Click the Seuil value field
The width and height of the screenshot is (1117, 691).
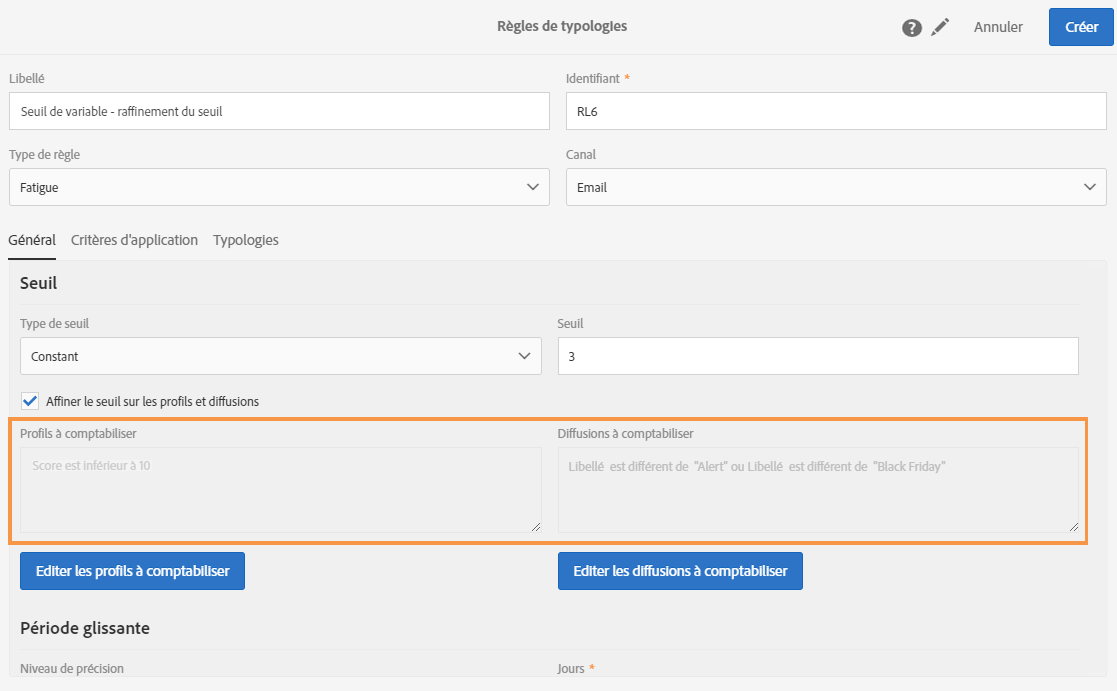[817, 356]
